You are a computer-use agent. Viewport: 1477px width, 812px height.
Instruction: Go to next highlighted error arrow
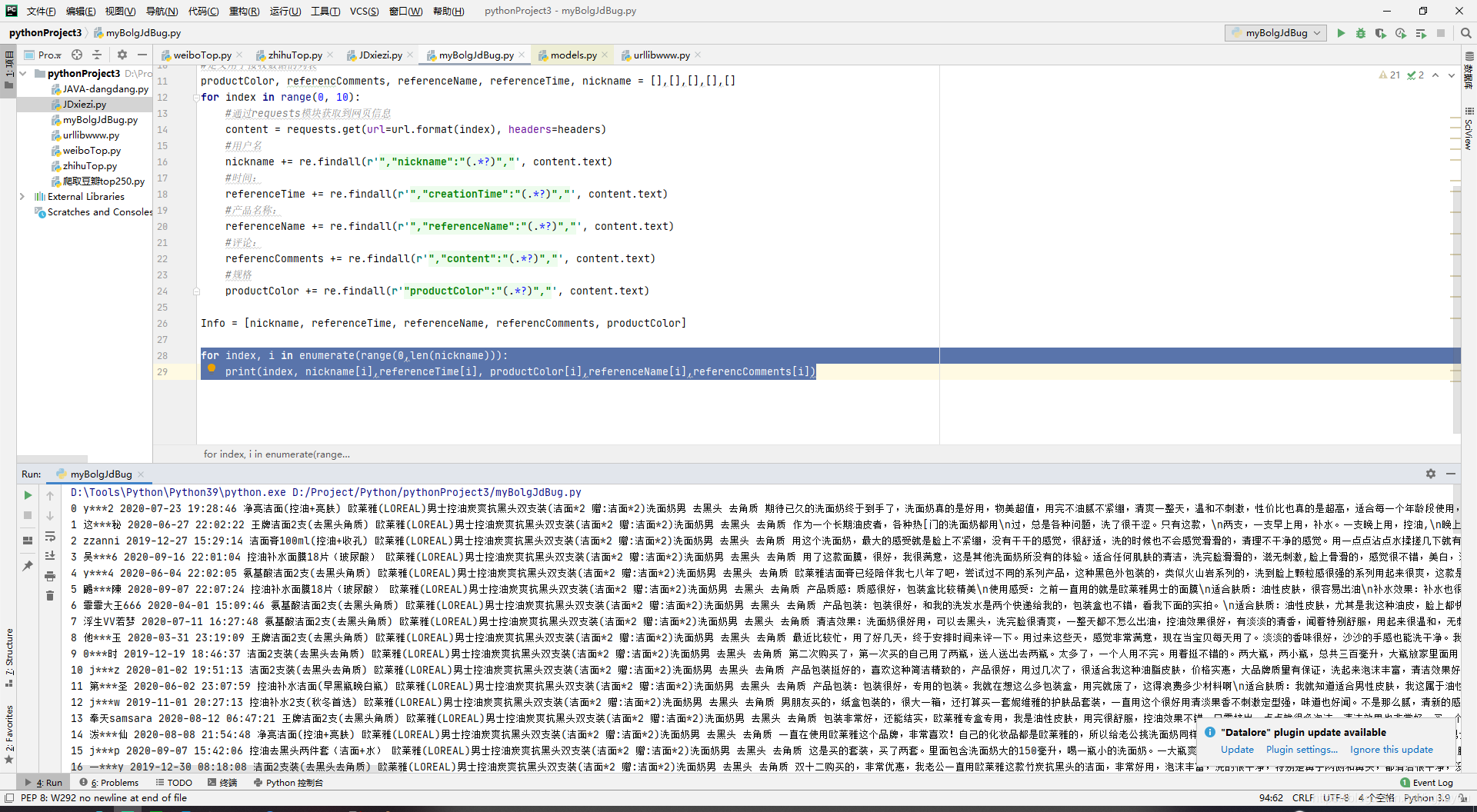1451,75
